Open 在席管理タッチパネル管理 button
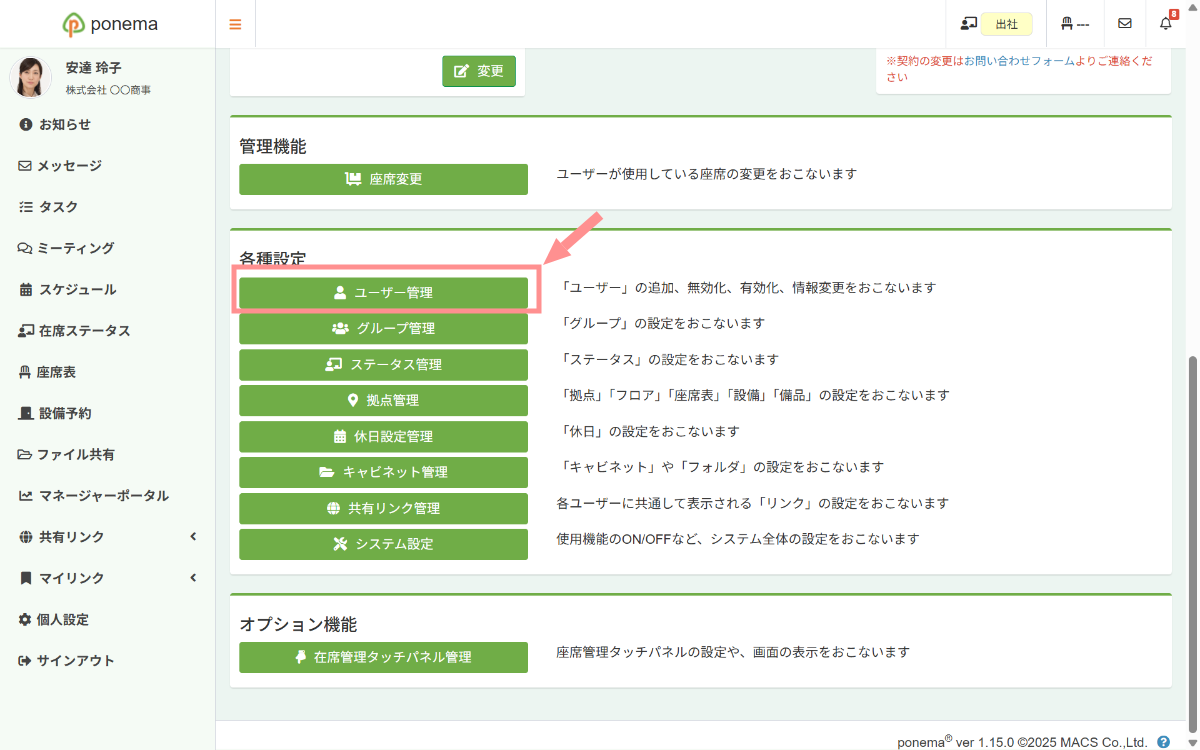The height and width of the screenshot is (750, 1200). (x=383, y=657)
